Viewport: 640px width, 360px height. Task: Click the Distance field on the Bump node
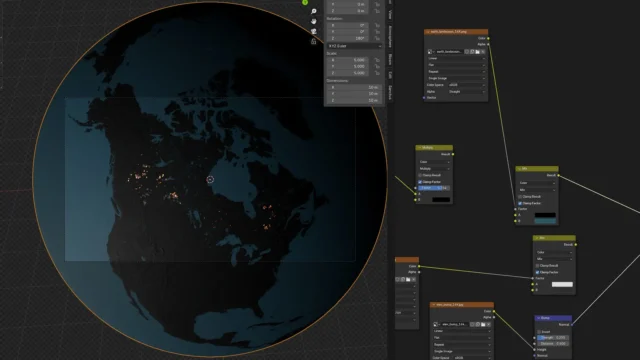[553, 344]
